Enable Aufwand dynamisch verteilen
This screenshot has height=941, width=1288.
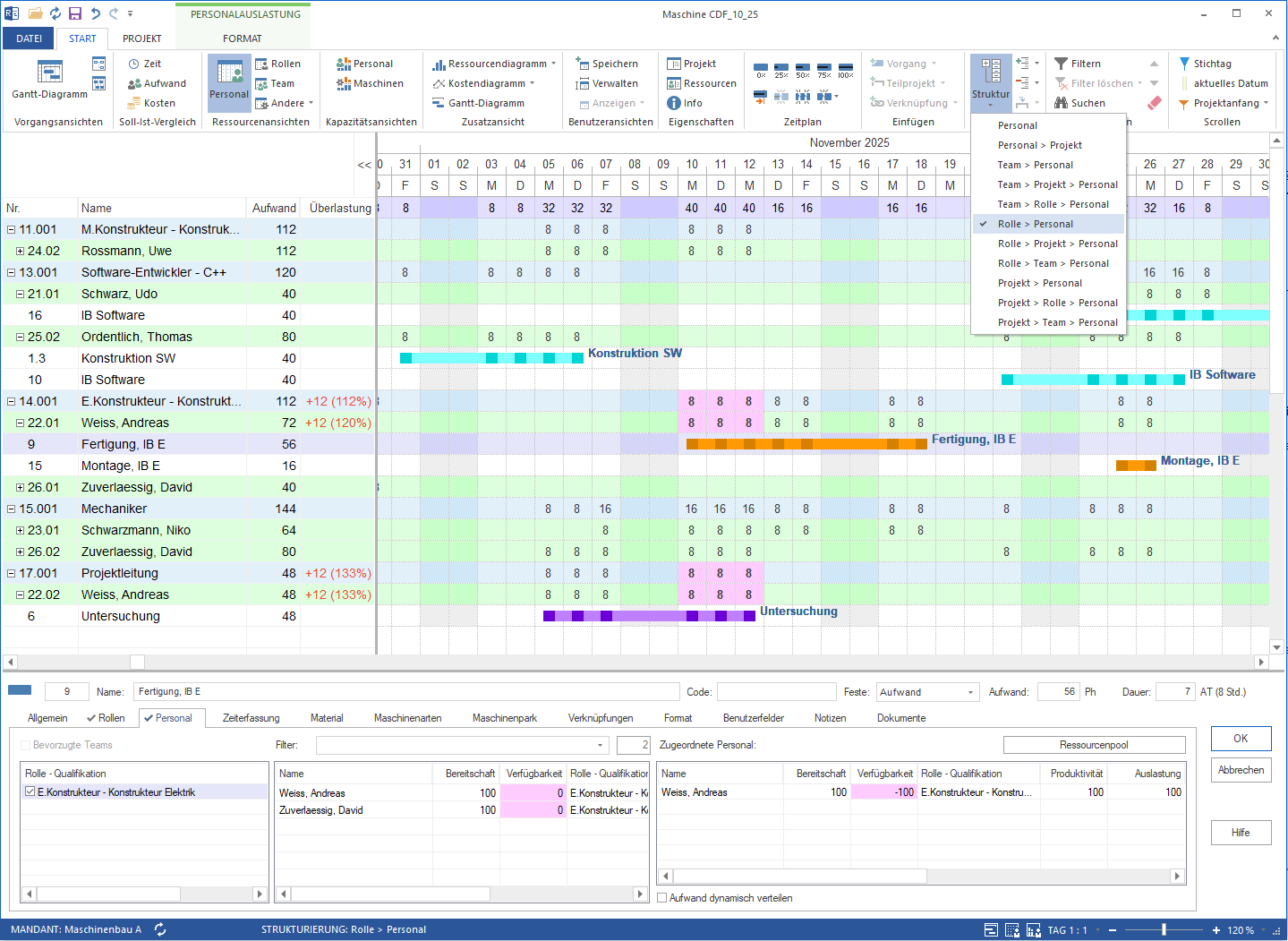coord(661,897)
